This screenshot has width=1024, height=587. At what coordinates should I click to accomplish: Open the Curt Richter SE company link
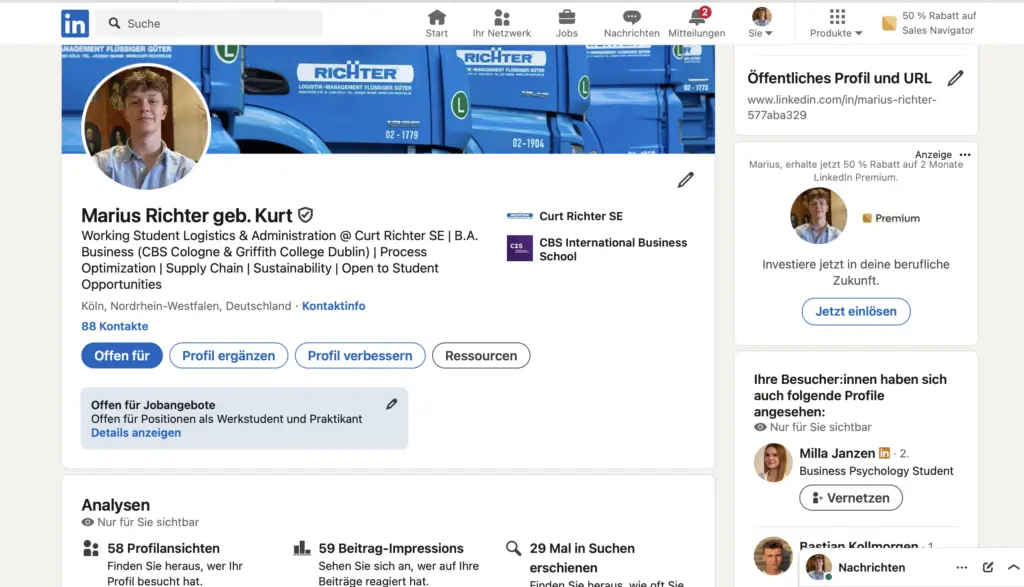(x=581, y=216)
